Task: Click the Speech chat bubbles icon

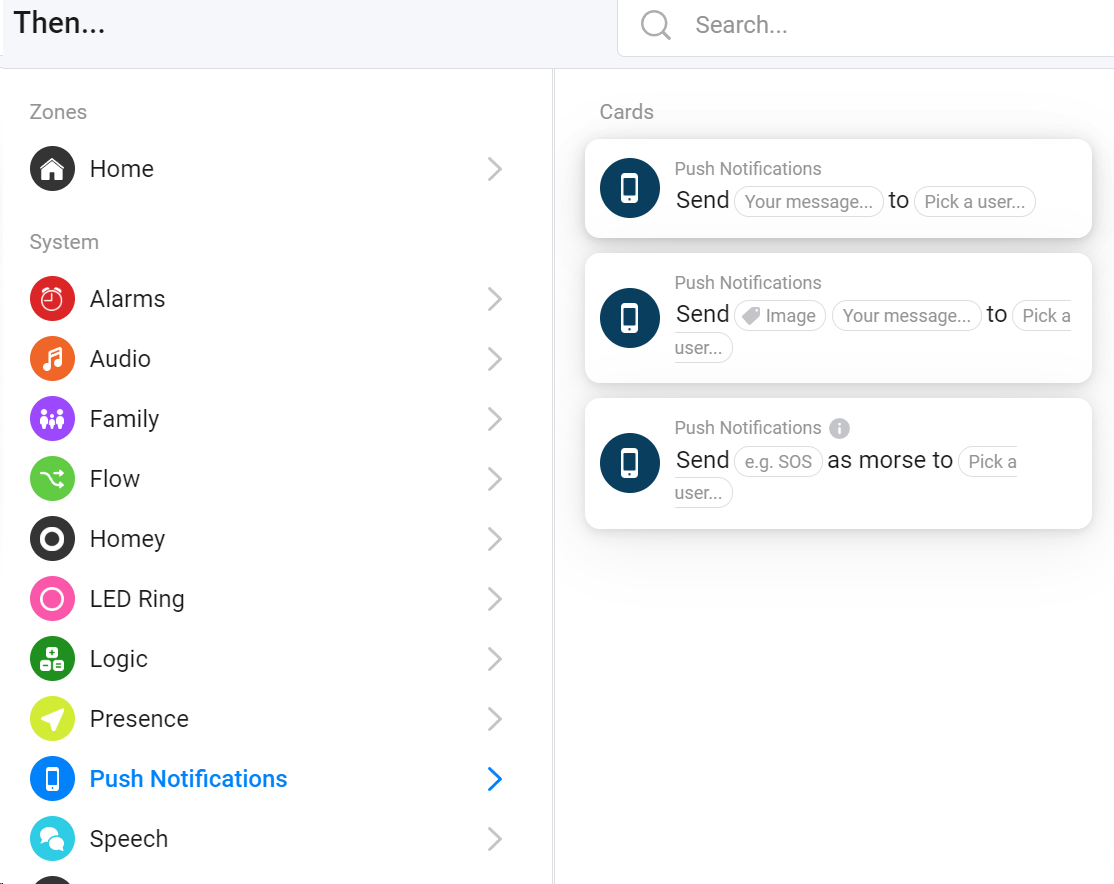Action: click(x=52, y=839)
